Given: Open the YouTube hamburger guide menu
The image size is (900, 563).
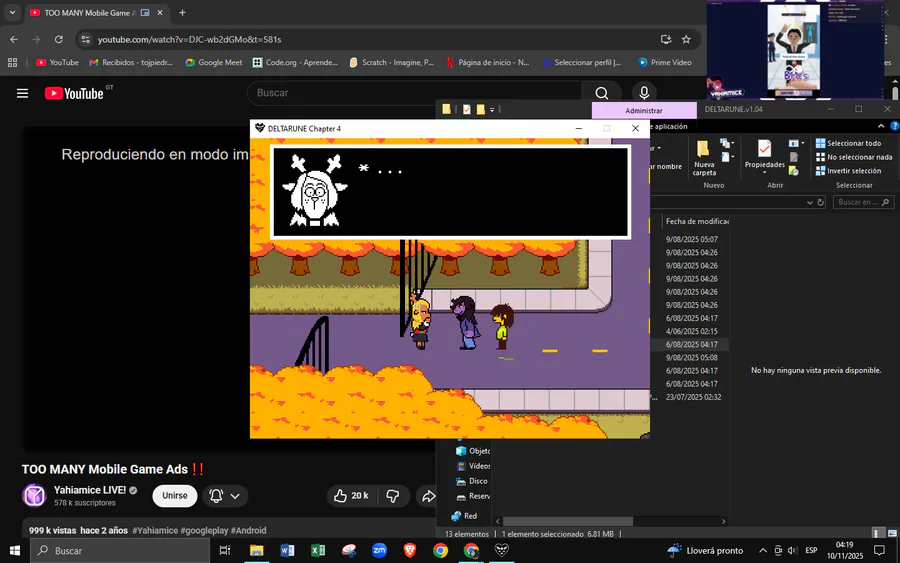Looking at the screenshot, I should pyautogui.click(x=22, y=93).
